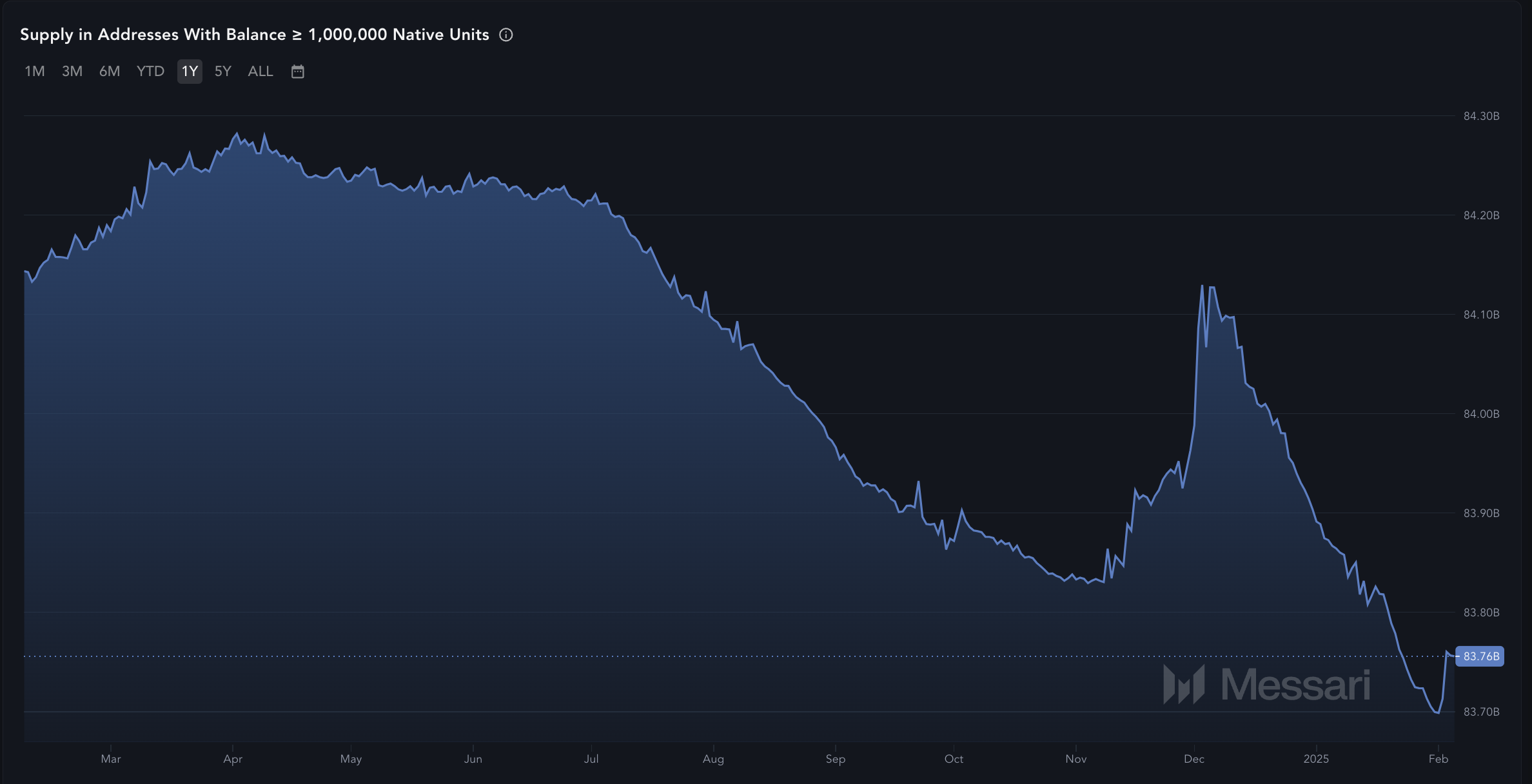This screenshot has width=1532, height=784.
Task: Click the May x-axis label
Action: [351, 759]
